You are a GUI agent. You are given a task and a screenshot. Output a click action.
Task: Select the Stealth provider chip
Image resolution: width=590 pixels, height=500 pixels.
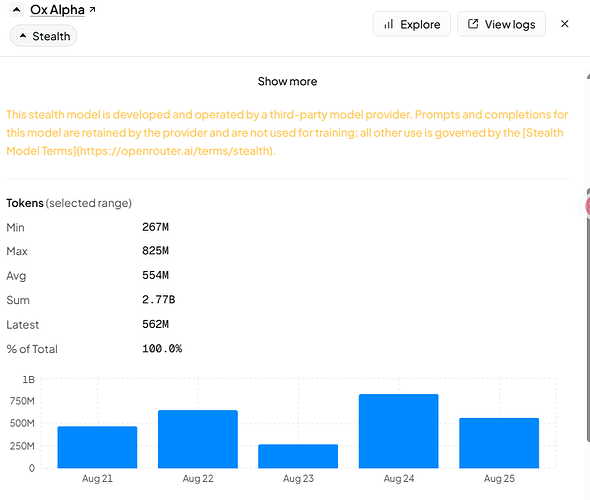point(43,36)
